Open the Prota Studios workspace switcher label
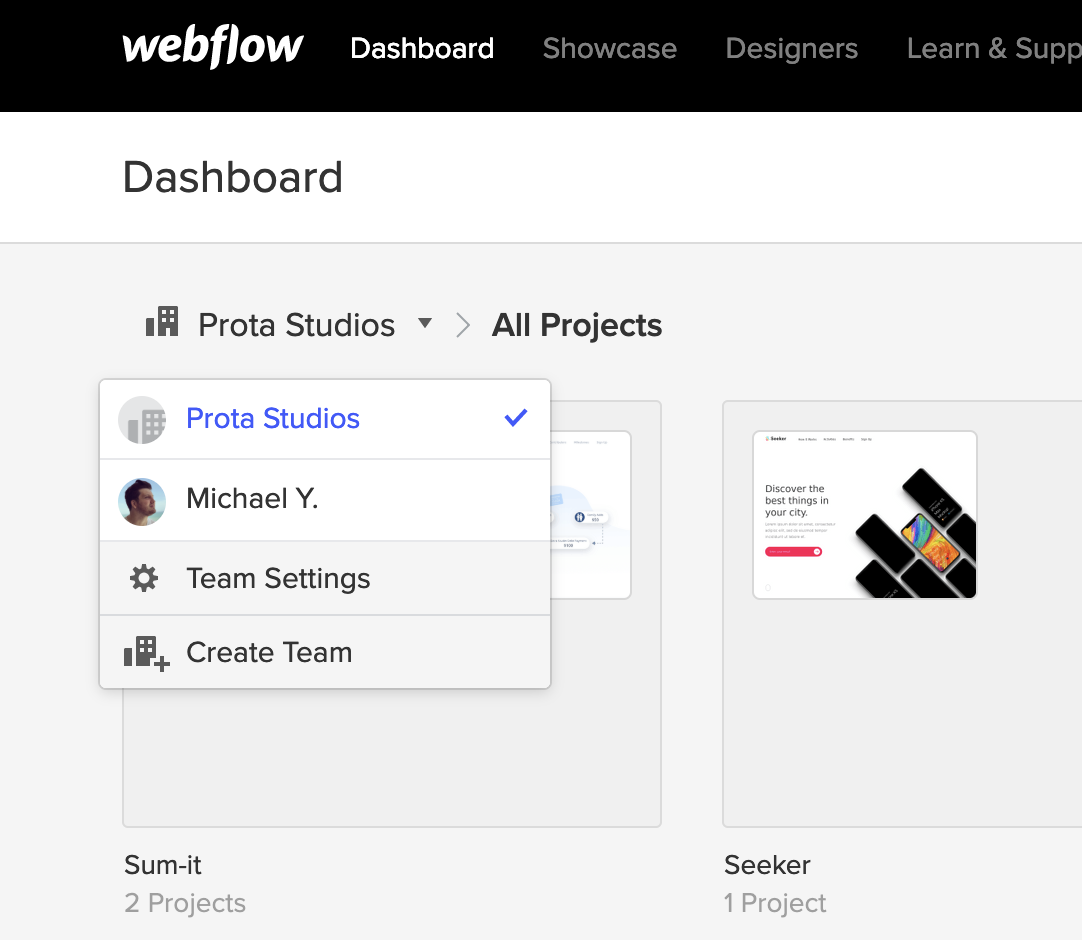The width and height of the screenshot is (1082, 940). [x=297, y=325]
